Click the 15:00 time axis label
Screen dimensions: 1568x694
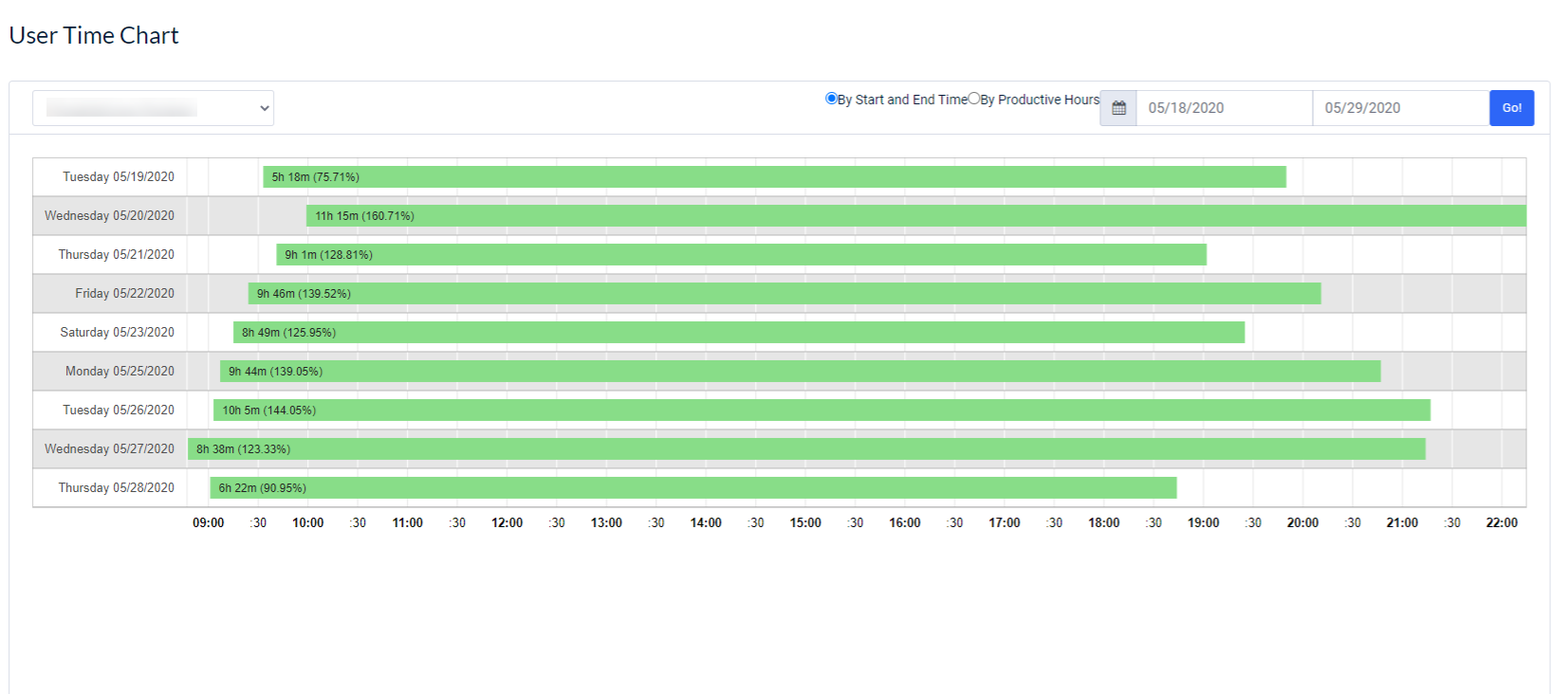tap(805, 523)
